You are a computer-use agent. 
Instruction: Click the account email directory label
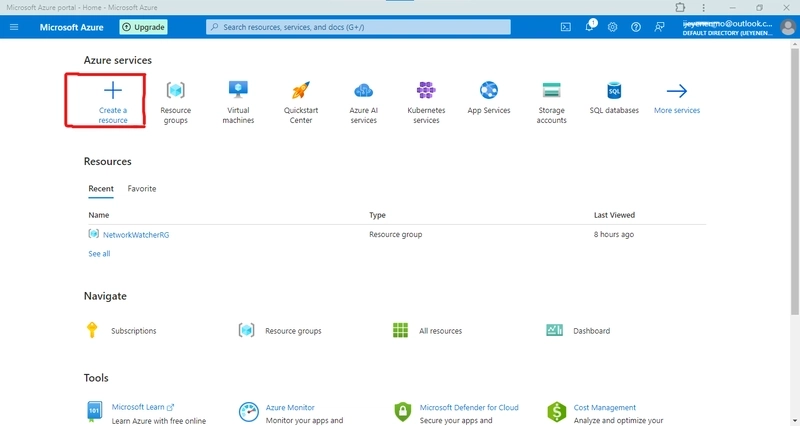(728, 28)
